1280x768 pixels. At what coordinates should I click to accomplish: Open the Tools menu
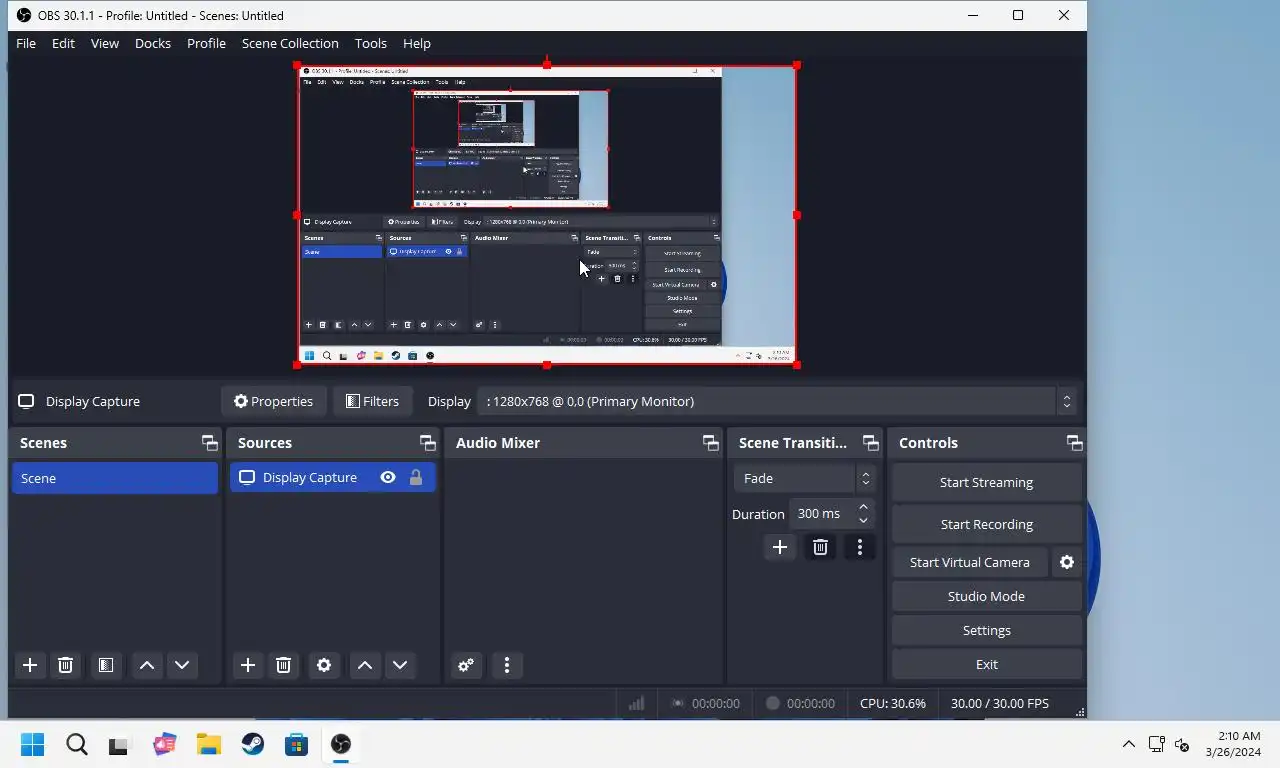[x=371, y=43]
